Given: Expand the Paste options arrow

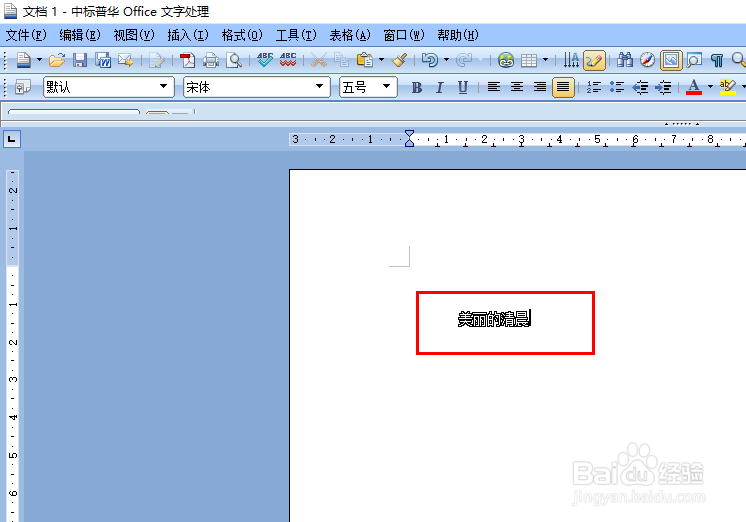Looking at the screenshot, I should tap(381, 60).
